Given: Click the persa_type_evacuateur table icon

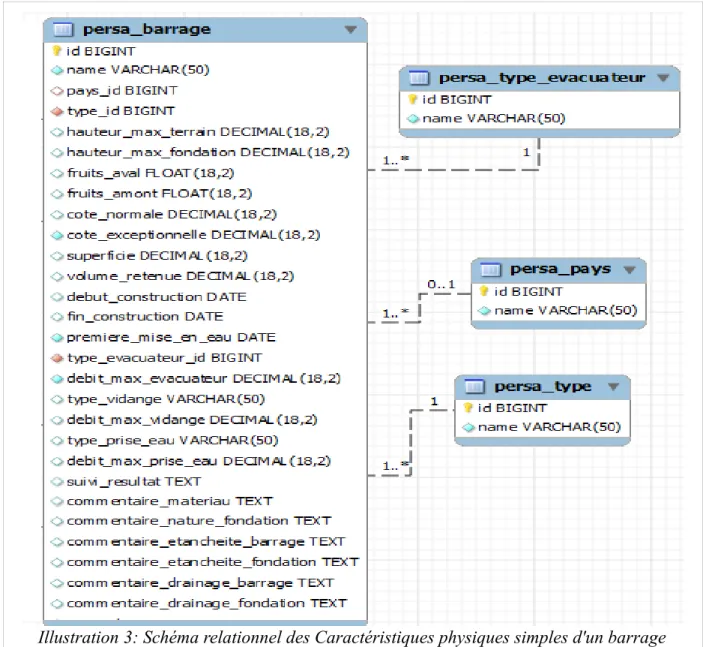Looking at the screenshot, I should [x=419, y=78].
